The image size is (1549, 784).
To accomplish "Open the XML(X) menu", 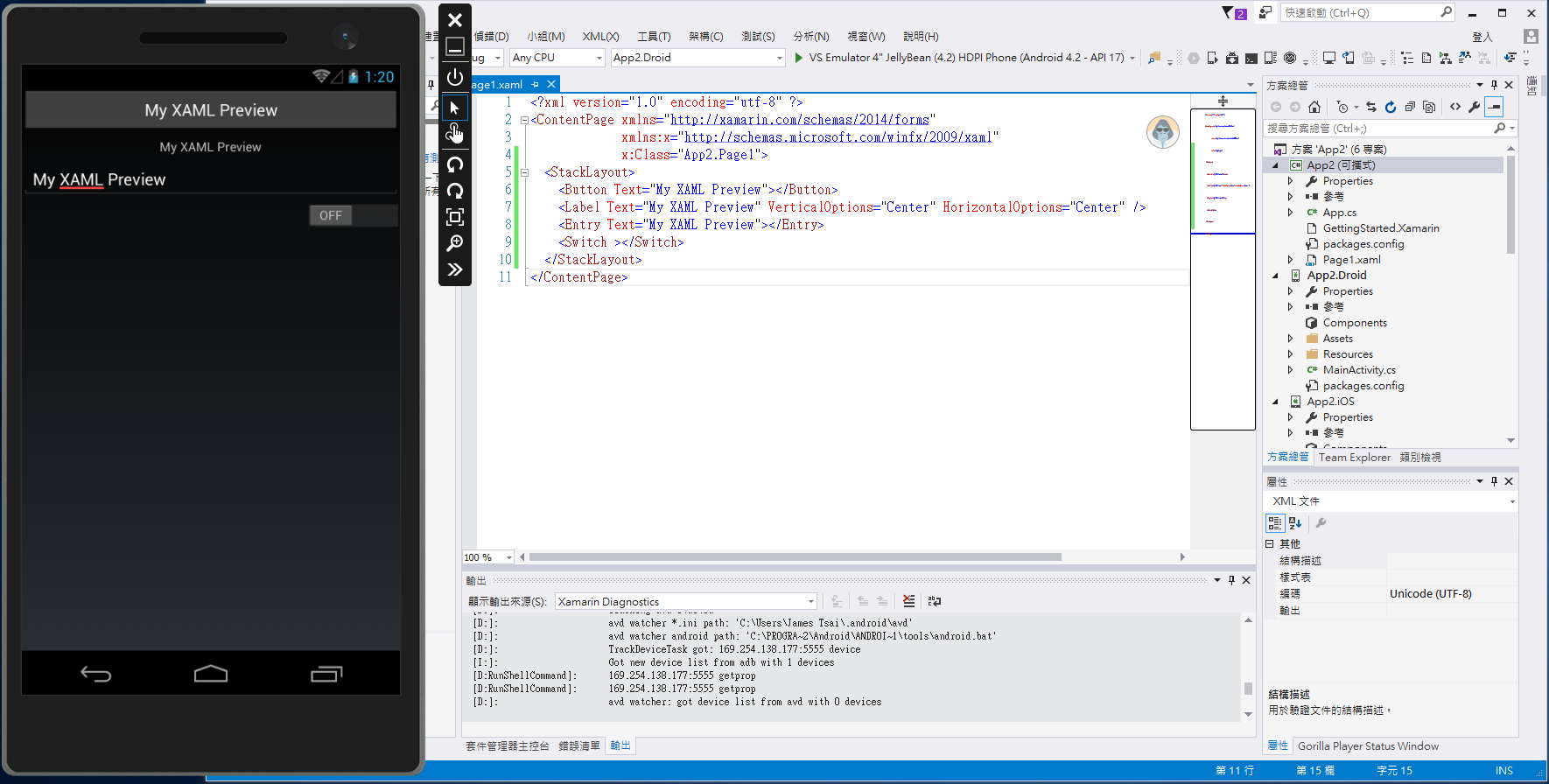I will click(x=600, y=36).
